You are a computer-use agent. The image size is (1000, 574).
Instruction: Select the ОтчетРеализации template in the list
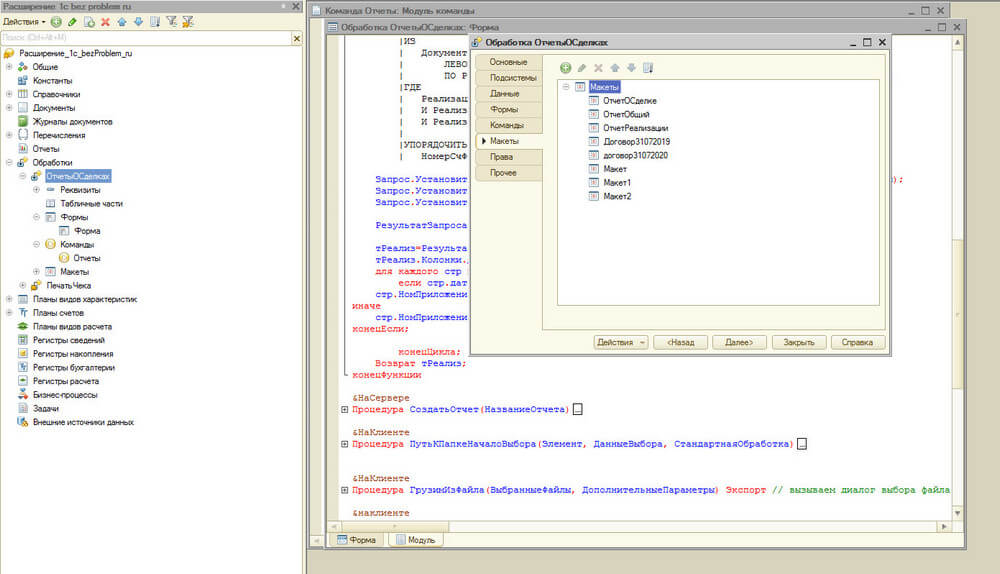pyautogui.click(x=635, y=128)
